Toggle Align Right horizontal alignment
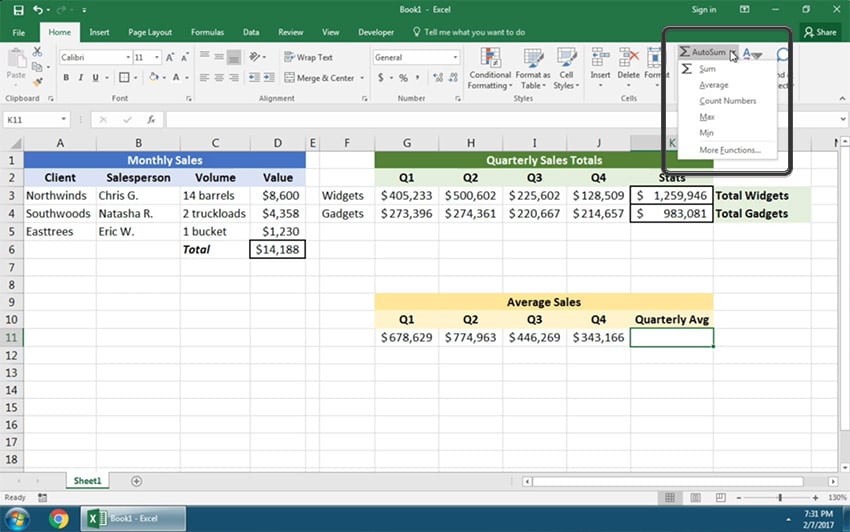 tap(234, 78)
